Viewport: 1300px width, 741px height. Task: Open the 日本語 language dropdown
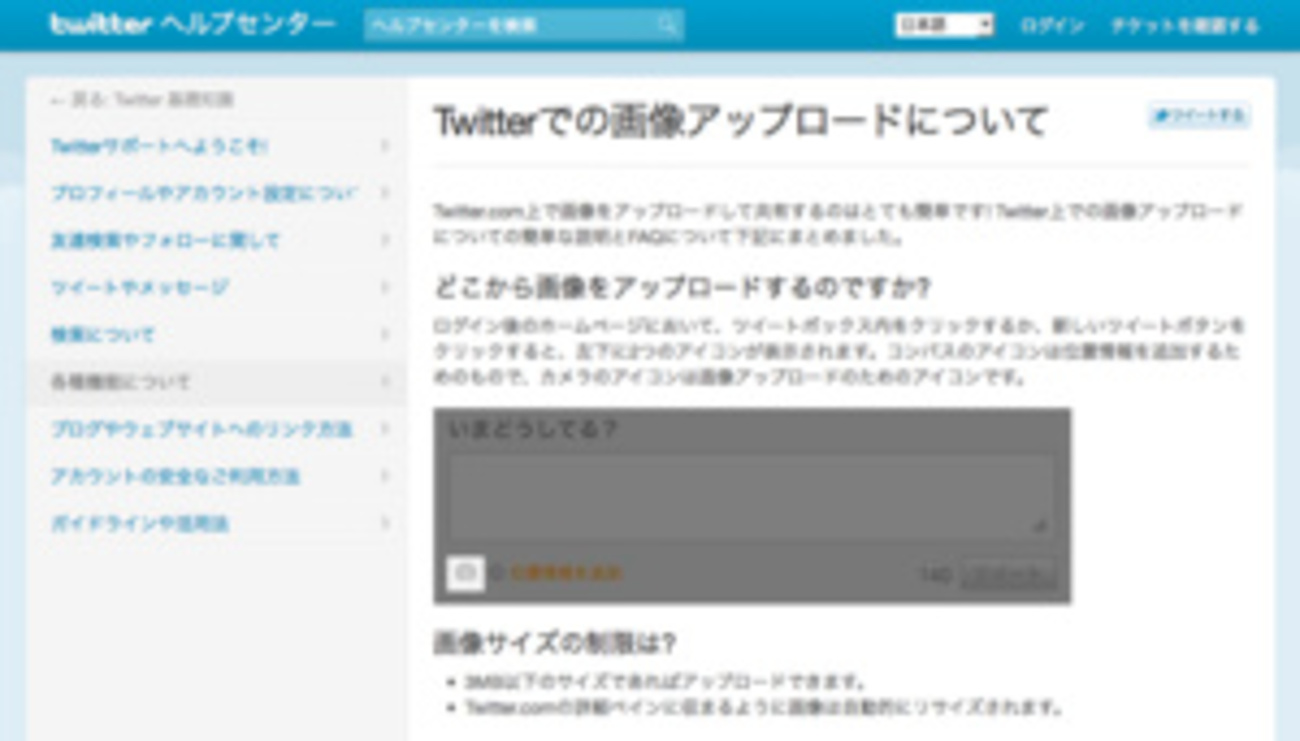[x=944, y=25]
